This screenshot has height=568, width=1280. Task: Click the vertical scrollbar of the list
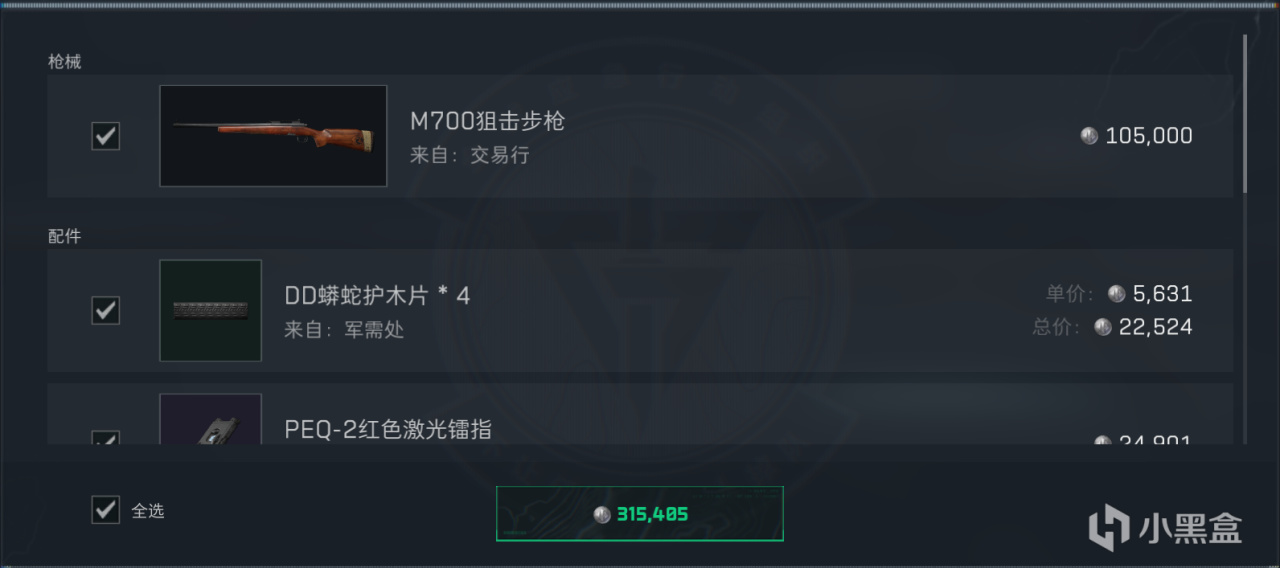click(1245, 114)
